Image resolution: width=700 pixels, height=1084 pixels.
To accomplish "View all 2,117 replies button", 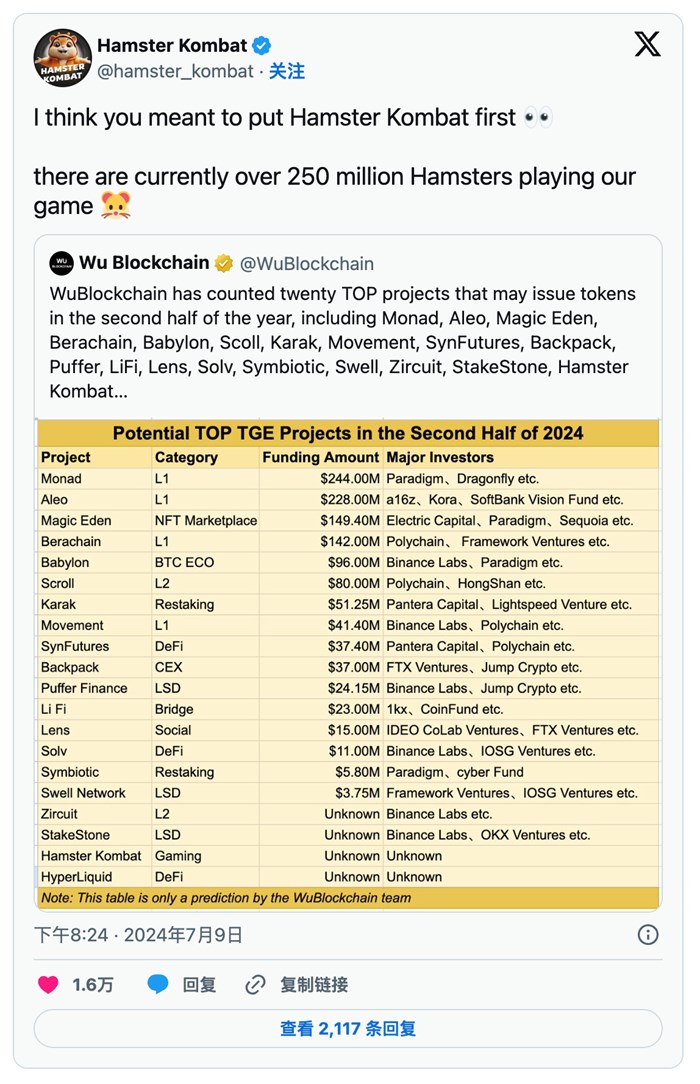I will 348,1028.
